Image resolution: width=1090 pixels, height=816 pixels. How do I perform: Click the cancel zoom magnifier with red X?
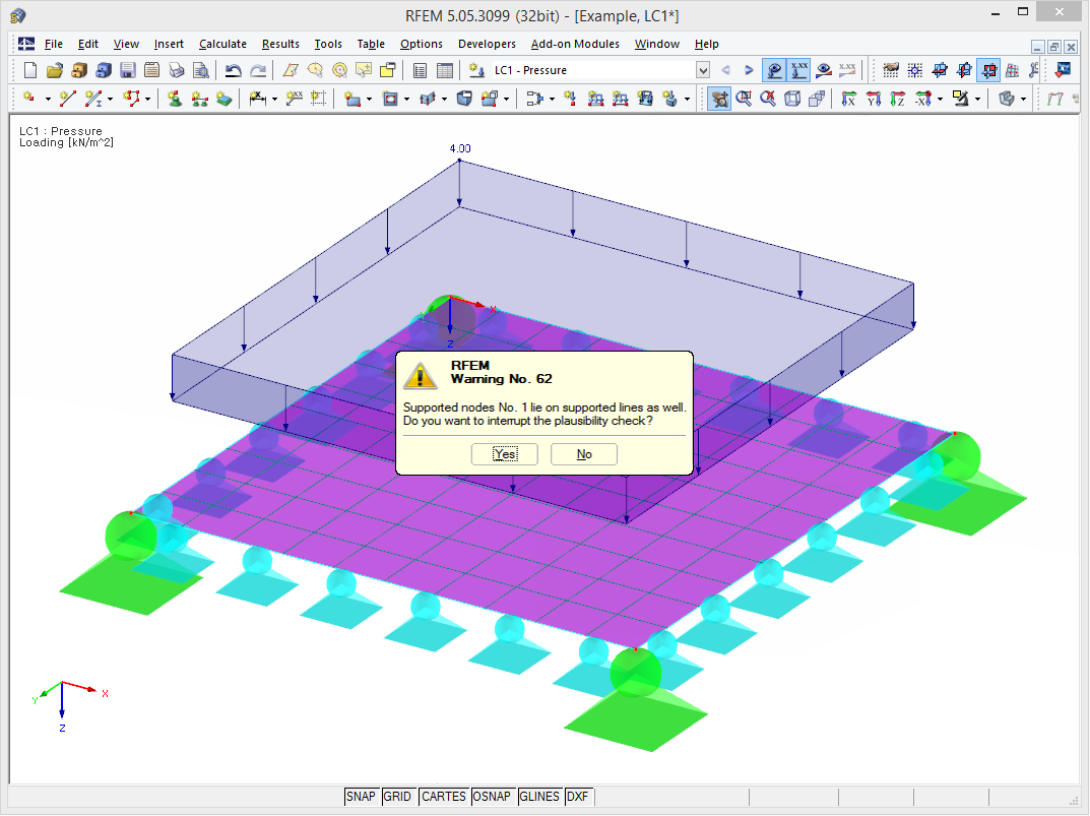[768, 99]
